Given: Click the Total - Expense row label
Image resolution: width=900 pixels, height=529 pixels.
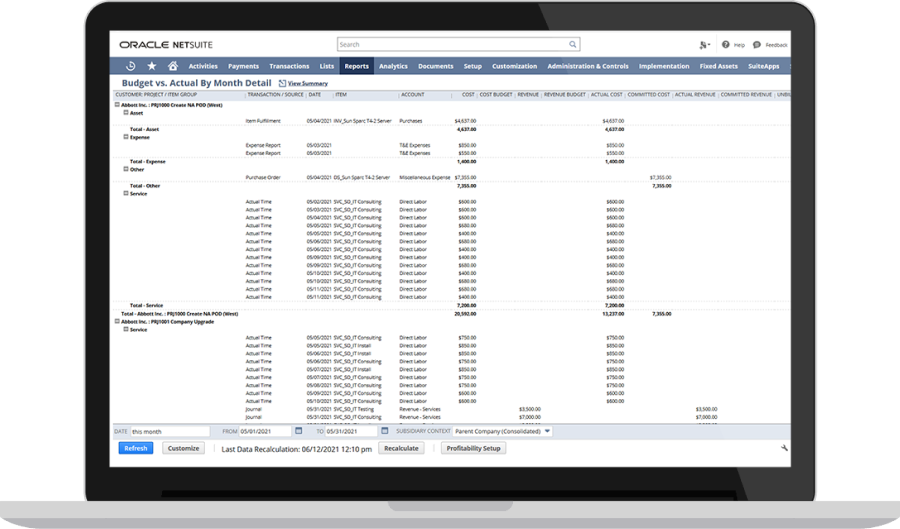Looking at the screenshot, I should 148,161.
